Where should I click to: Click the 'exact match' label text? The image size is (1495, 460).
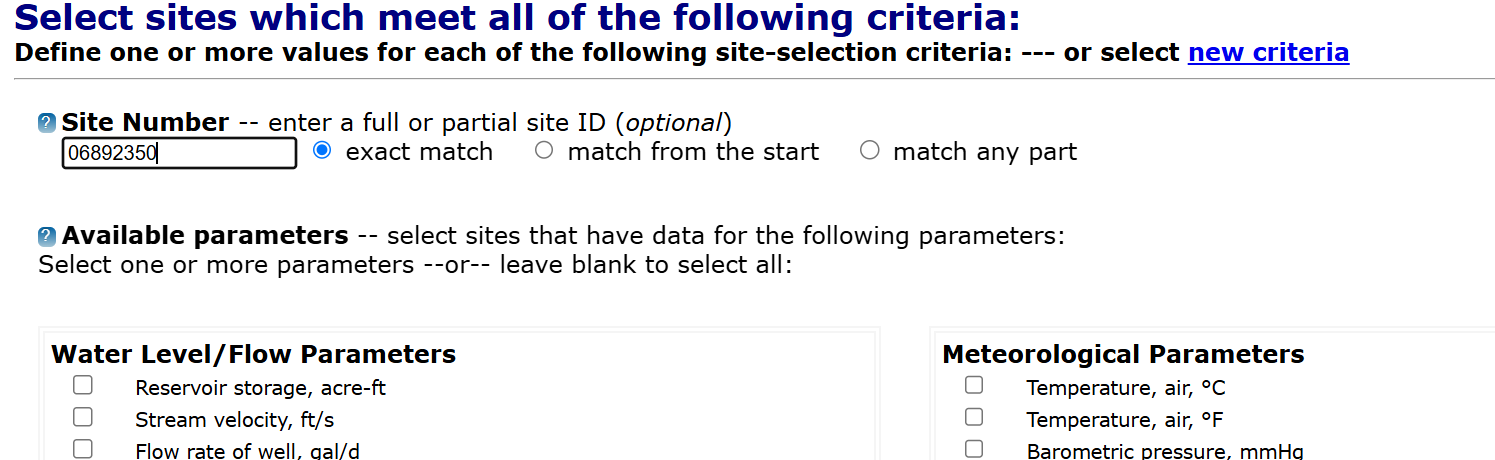tap(419, 152)
